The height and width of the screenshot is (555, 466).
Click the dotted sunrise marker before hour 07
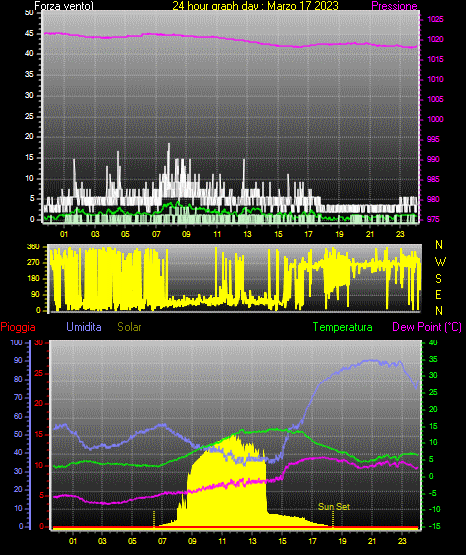pyautogui.click(x=154, y=519)
